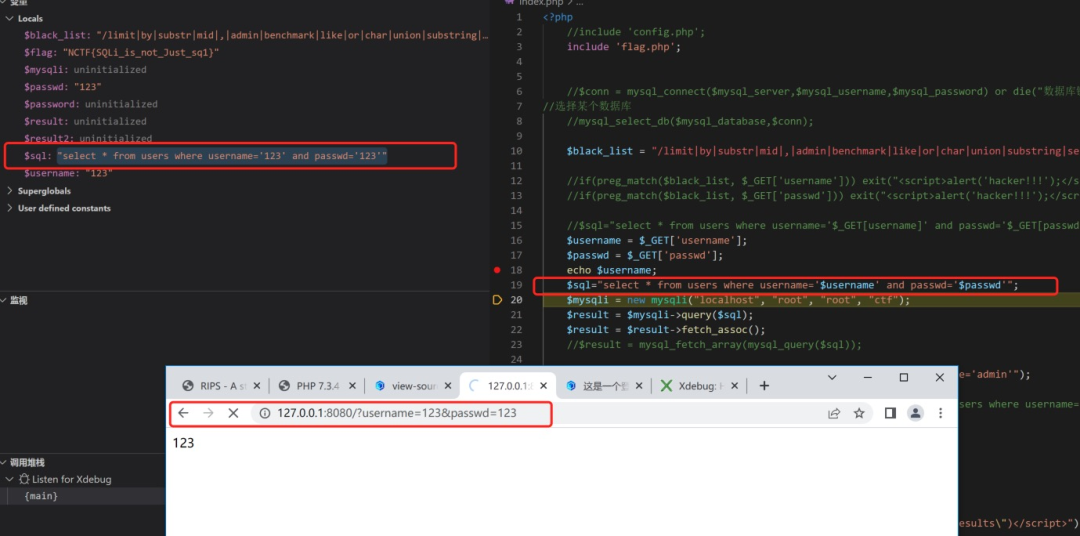The image size is (1080, 536).
Task: Select the $sql variable value
Action: point(222,156)
